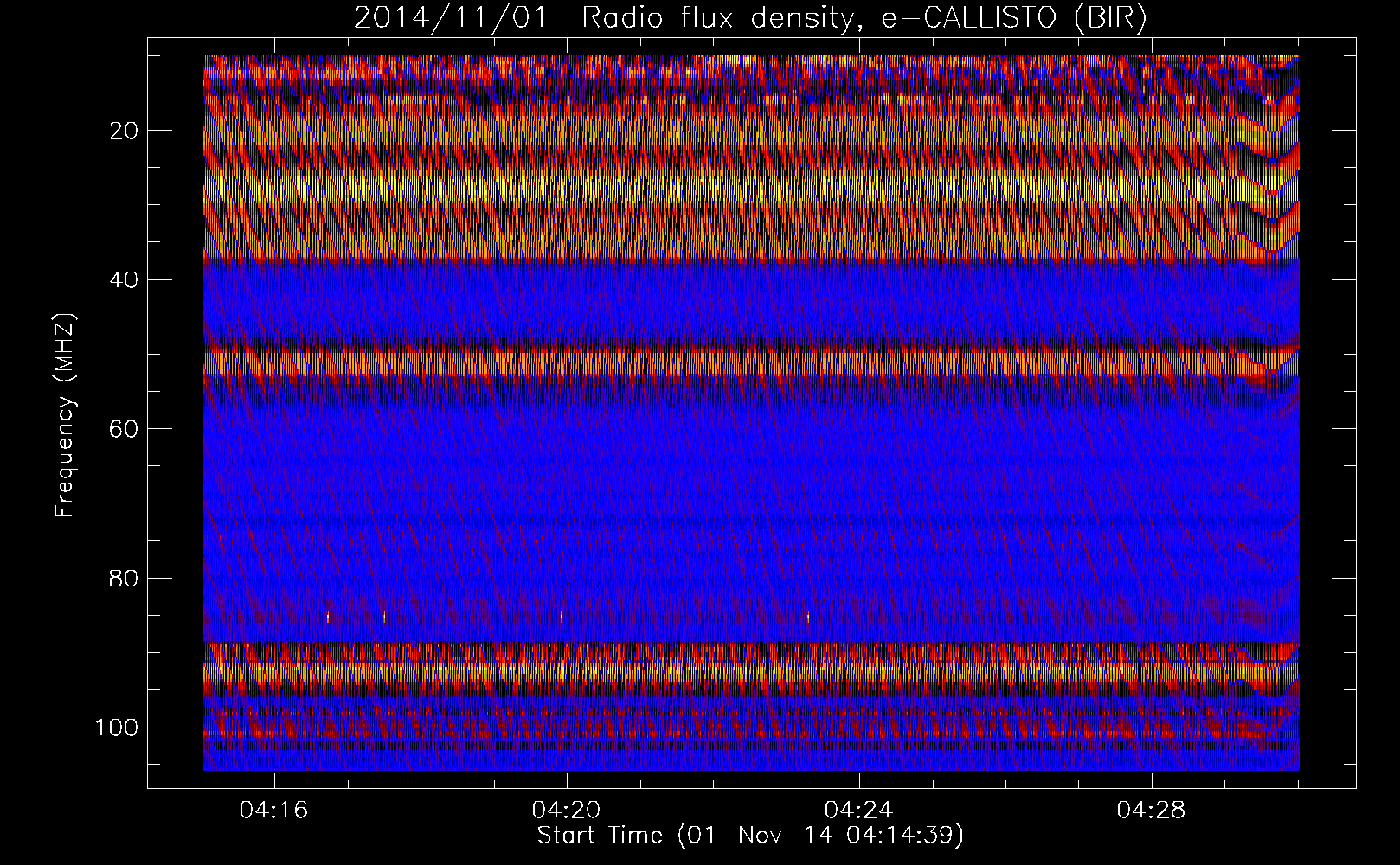Click the '04:28' time tick label
Screen dimensions: 1400x865
(x=1152, y=811)
